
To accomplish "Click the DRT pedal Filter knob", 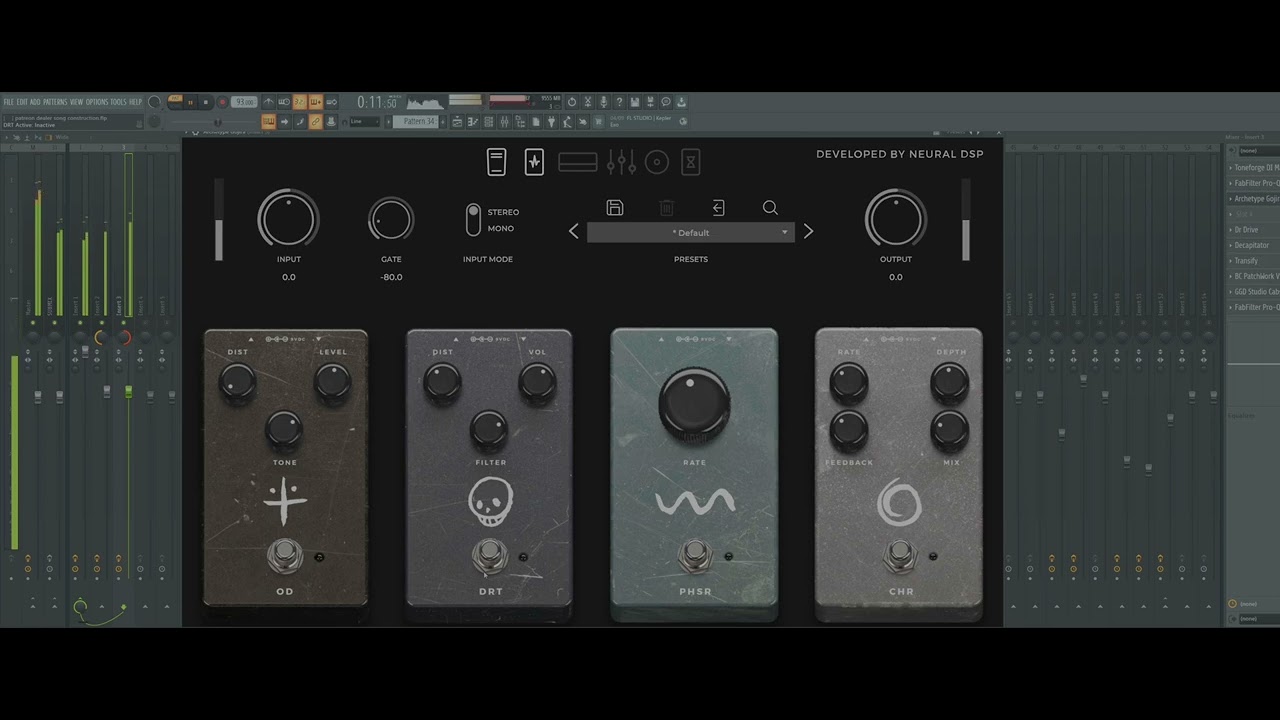I will click(x=489, y=431).
